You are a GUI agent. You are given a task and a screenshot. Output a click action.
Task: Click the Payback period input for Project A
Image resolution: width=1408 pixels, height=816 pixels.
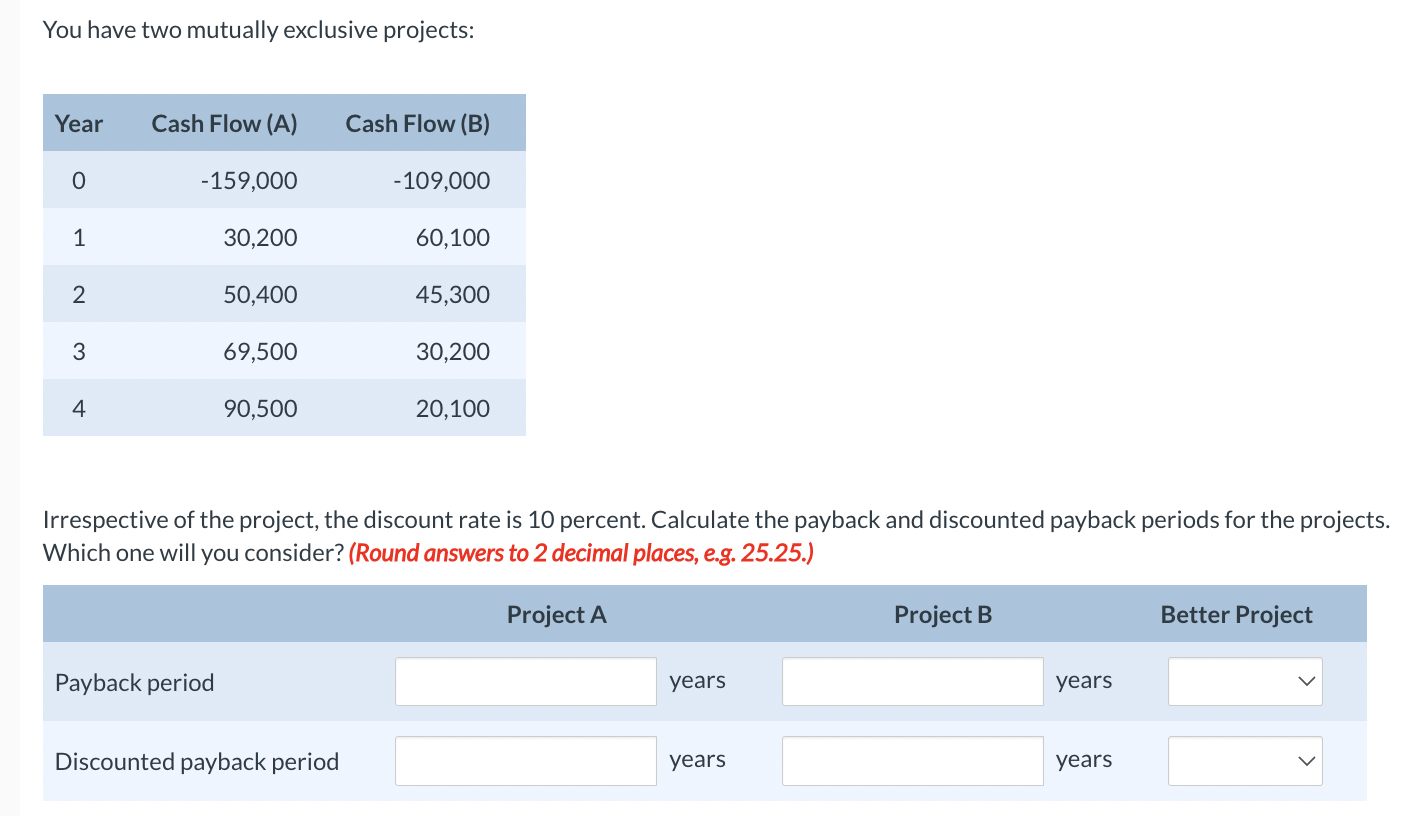tap(525, 681)
